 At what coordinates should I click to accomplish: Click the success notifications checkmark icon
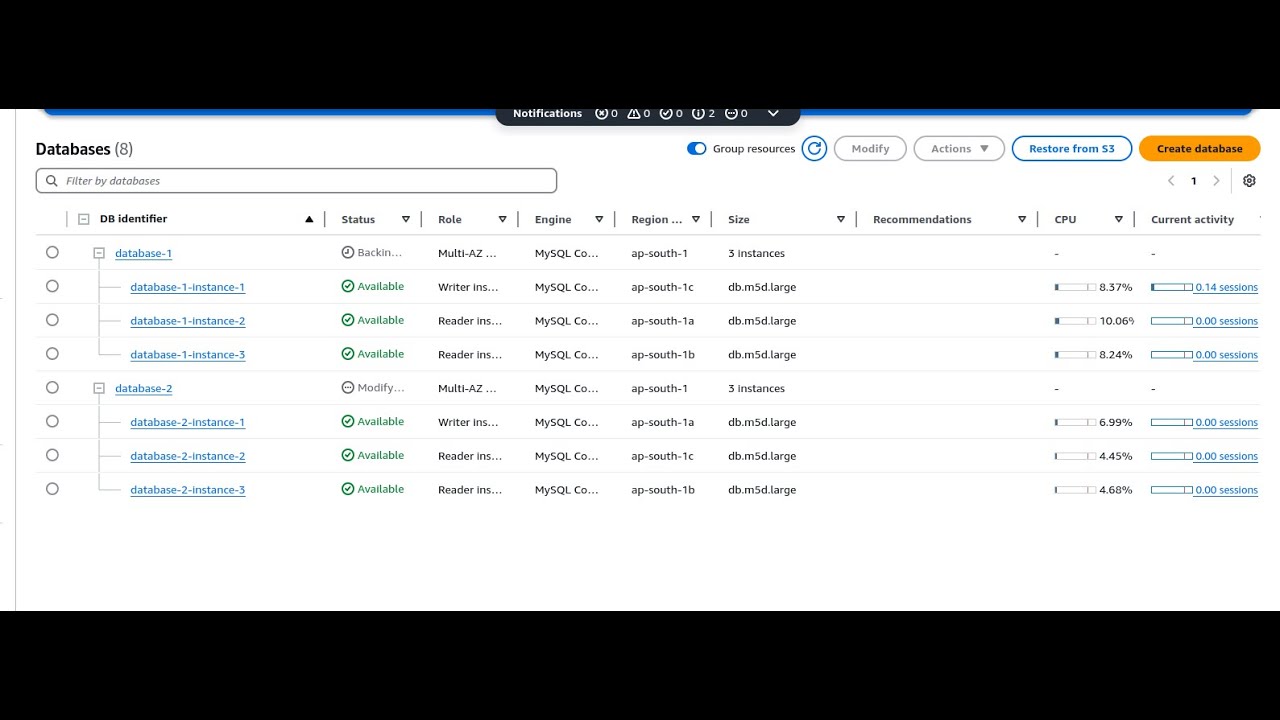(x=666, y=114)
